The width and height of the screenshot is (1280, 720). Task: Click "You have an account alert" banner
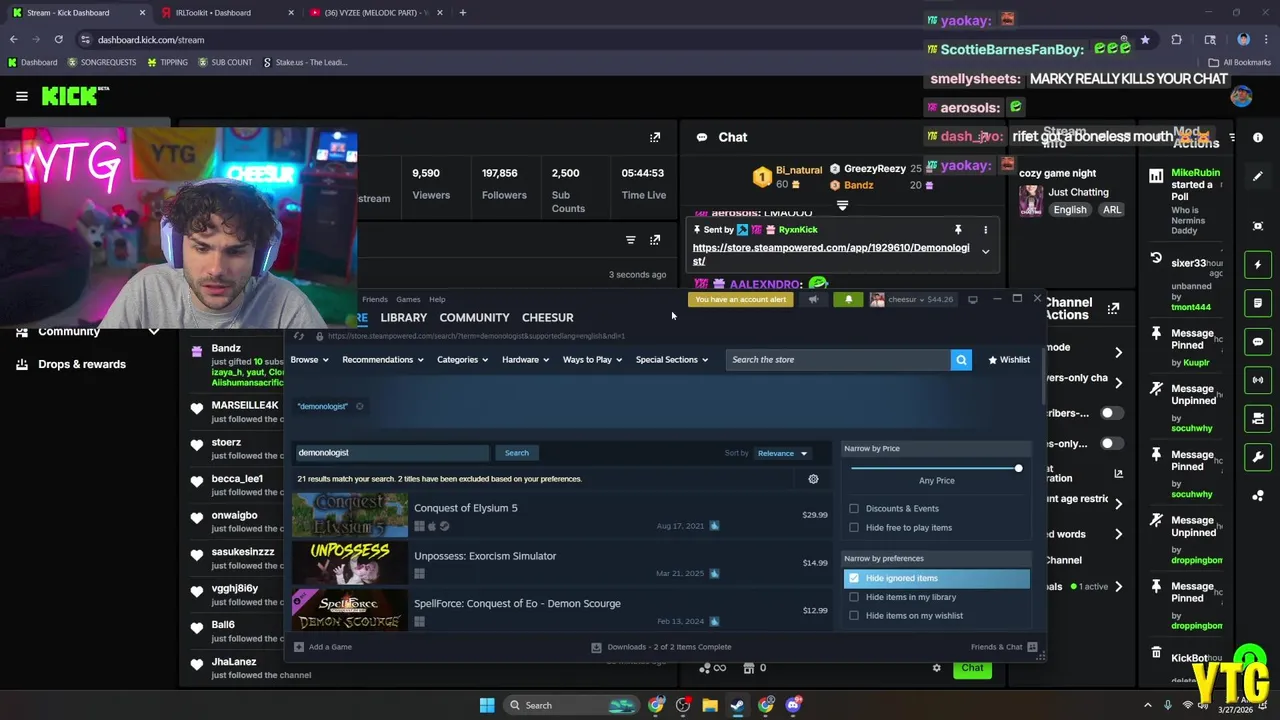[741, 299]
